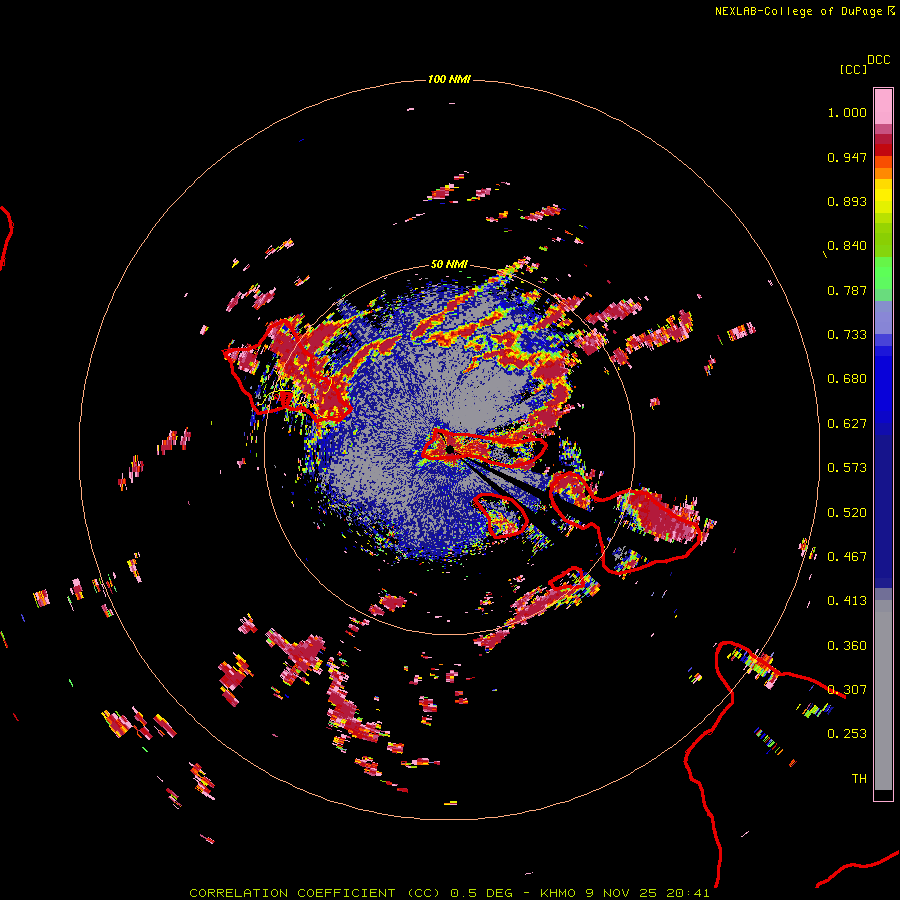The image size is (900, 900).
Task: Click the 0.253 scale value
Action: [847, 734]
